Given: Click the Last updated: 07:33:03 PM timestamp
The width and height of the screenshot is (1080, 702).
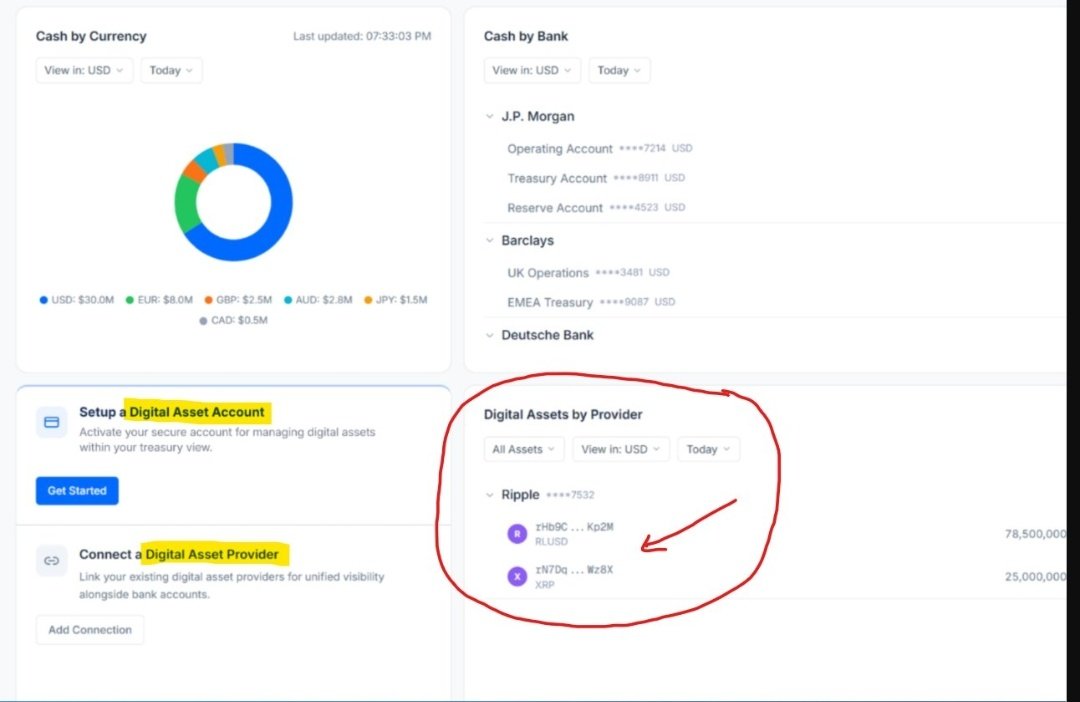Looking at the screenshot, I should [362, 36].
